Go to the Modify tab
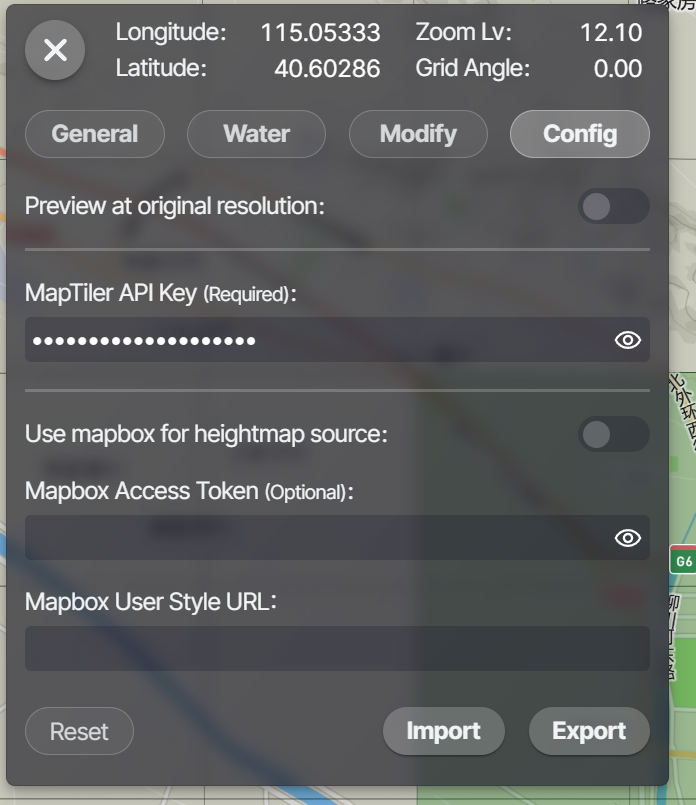This screenshot has width=696, height=805. [418, 134]
